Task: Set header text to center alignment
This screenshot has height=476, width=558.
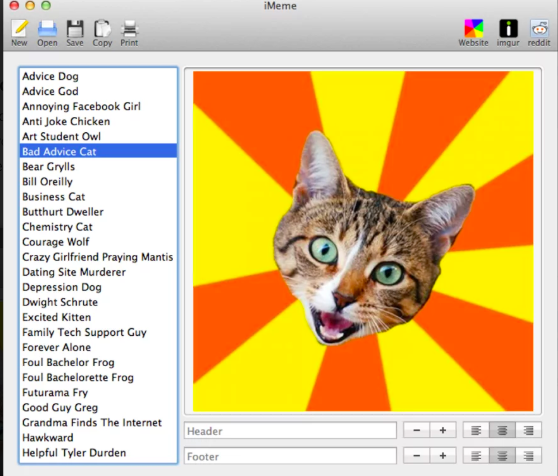Action: [x=502, y=430]
